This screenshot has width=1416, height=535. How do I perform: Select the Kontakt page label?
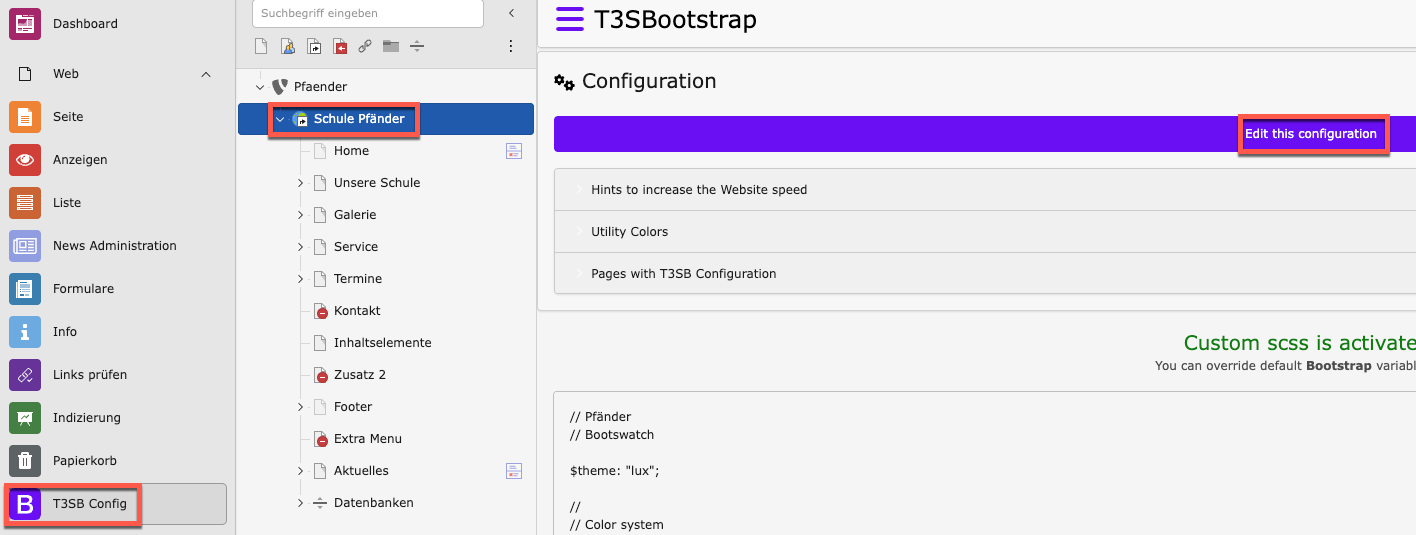point(357,311)
